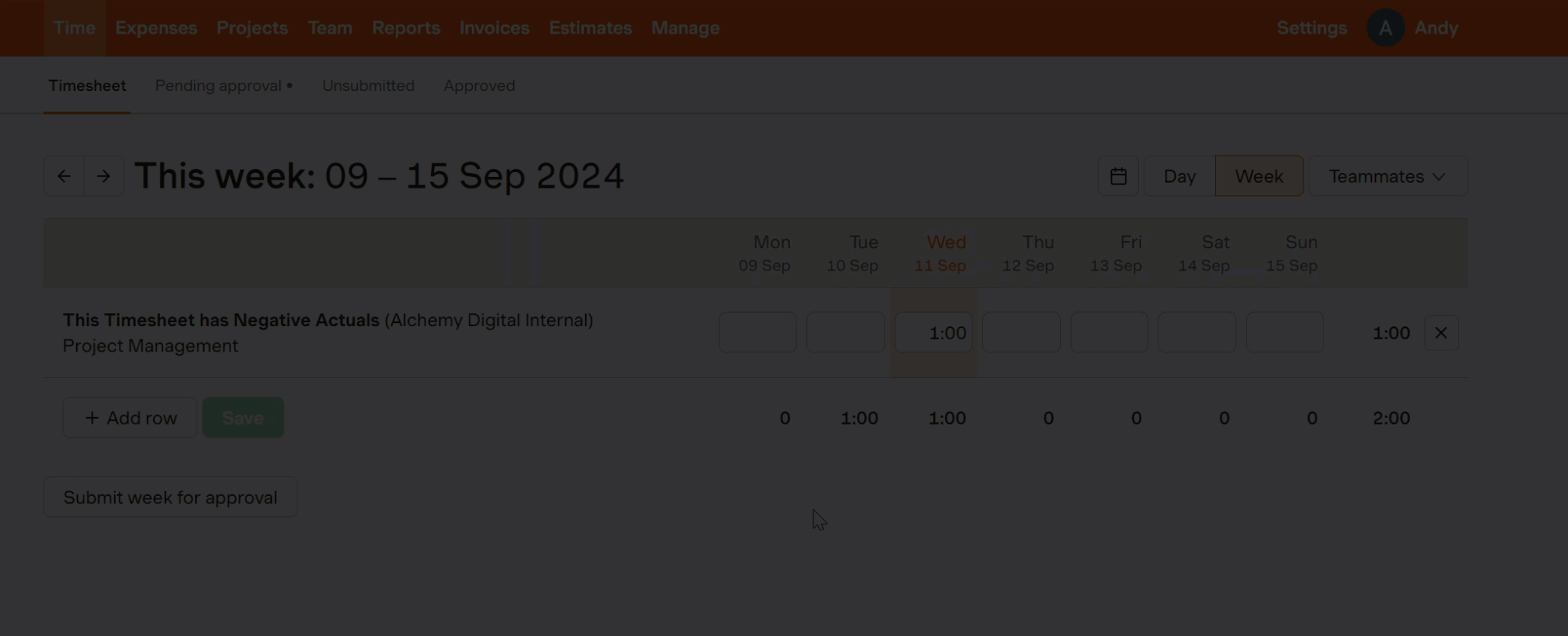
Task: Open the Expenses menu
Action: click(x=156, y=28)
